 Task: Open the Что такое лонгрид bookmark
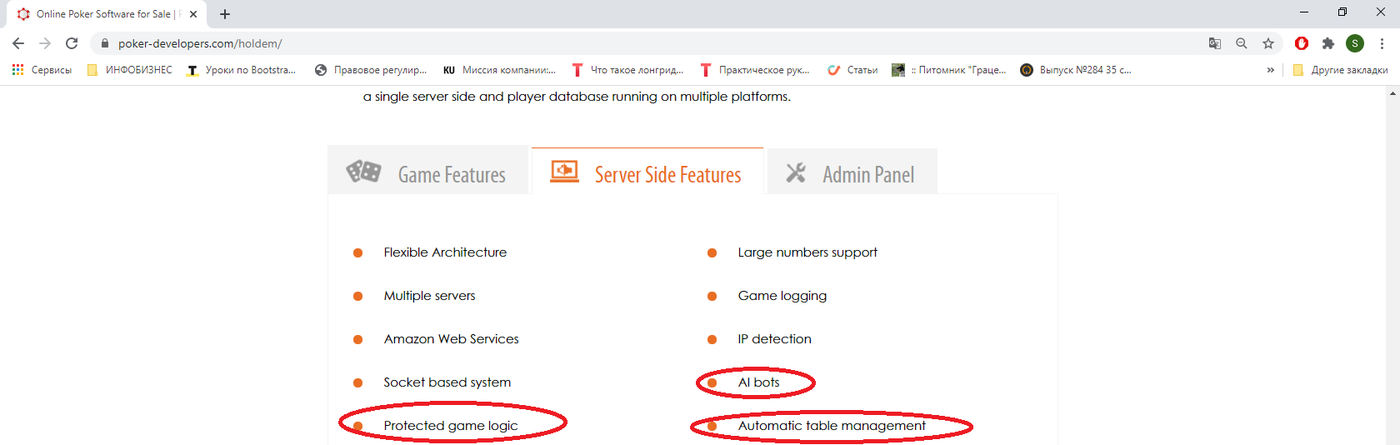[x=628, y=70]
